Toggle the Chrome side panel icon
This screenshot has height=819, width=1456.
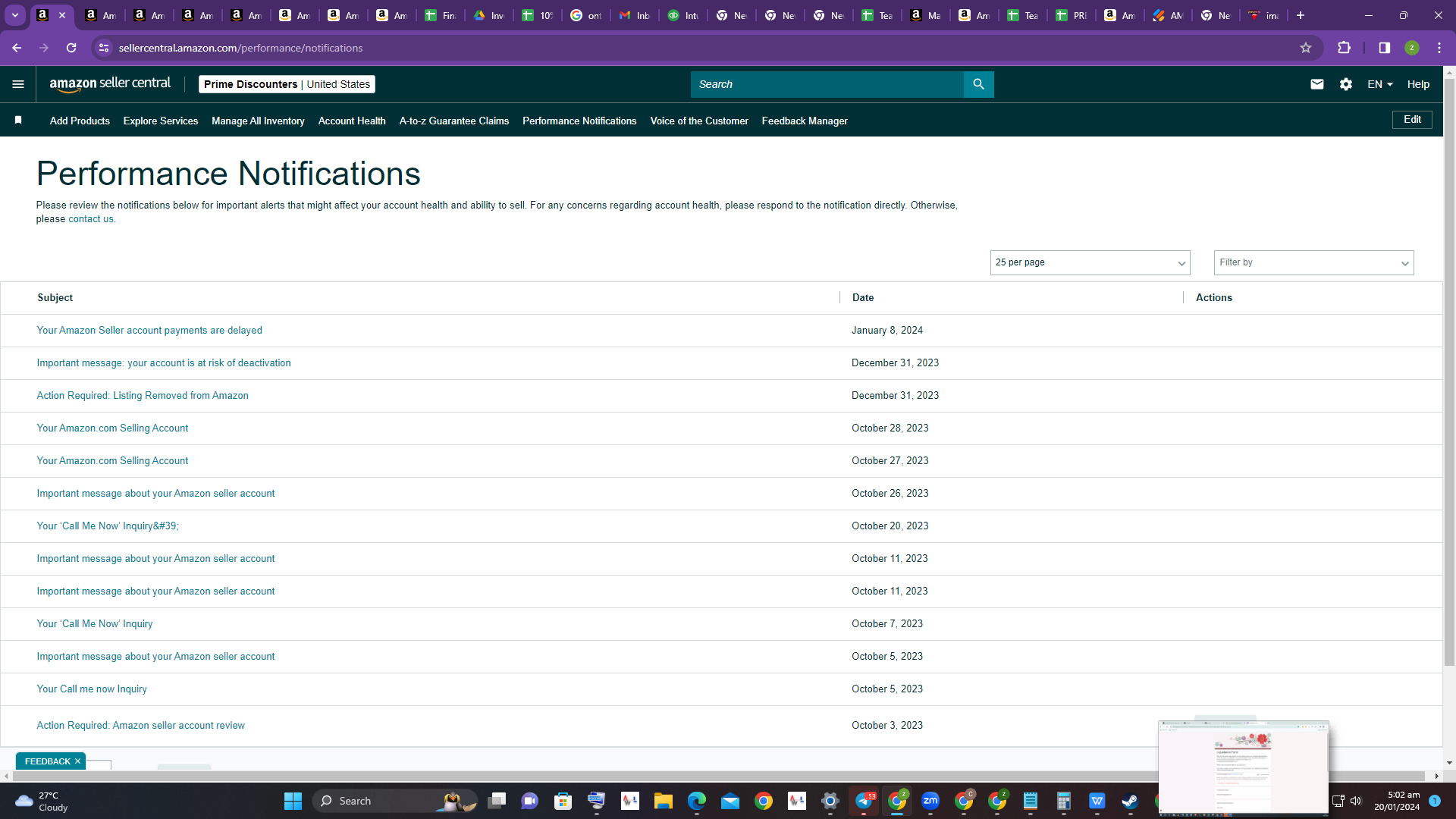coord(1385,48)
